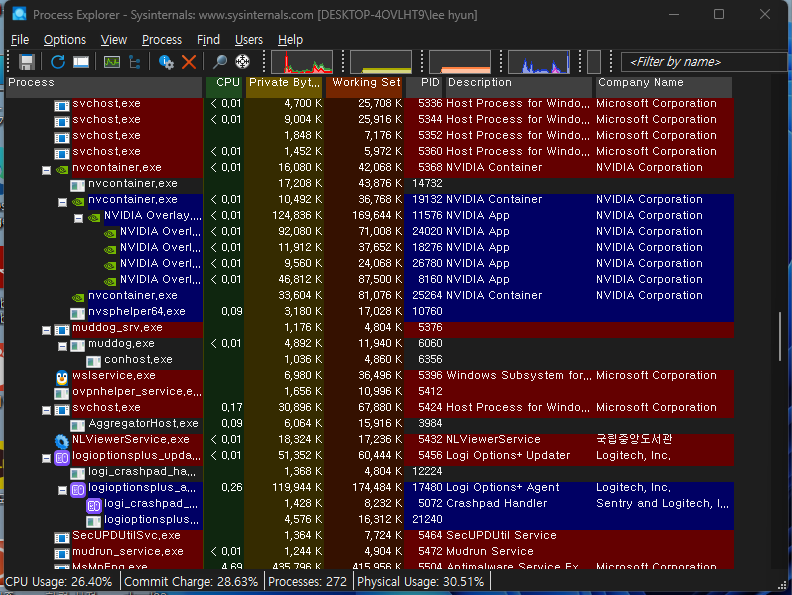Click the Kill Process red X icon
This screenshot has height=595, width=792.
188,62
